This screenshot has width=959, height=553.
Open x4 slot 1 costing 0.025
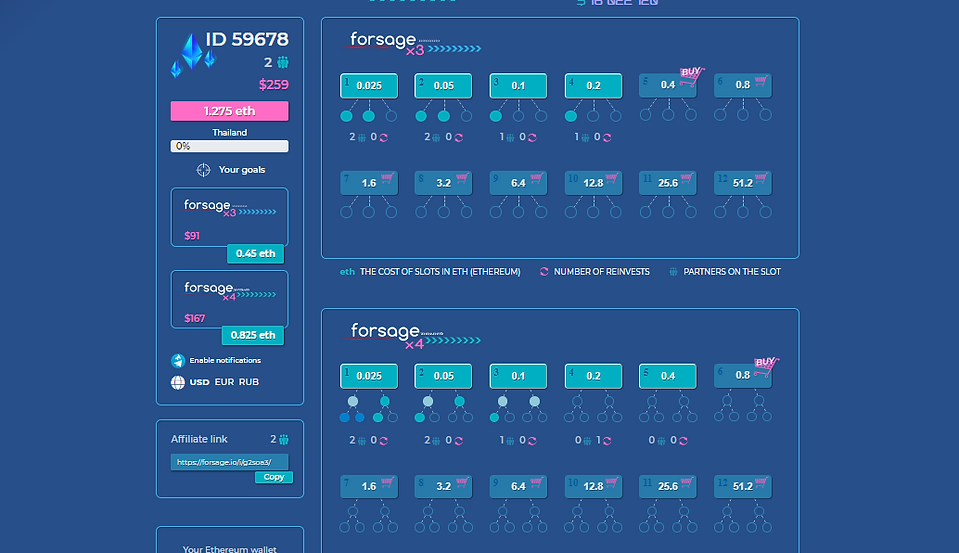[369, 376]
